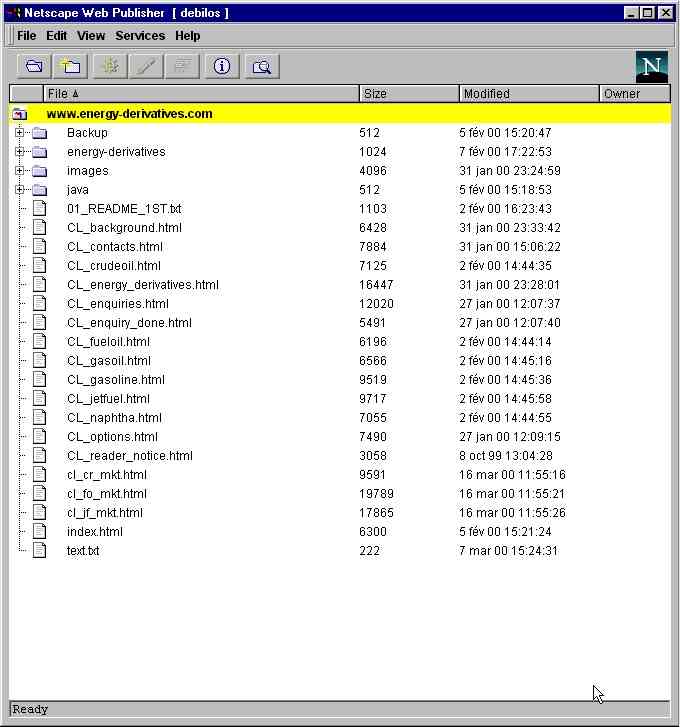Click the new folder toolbar icon

tap(70, 66)
